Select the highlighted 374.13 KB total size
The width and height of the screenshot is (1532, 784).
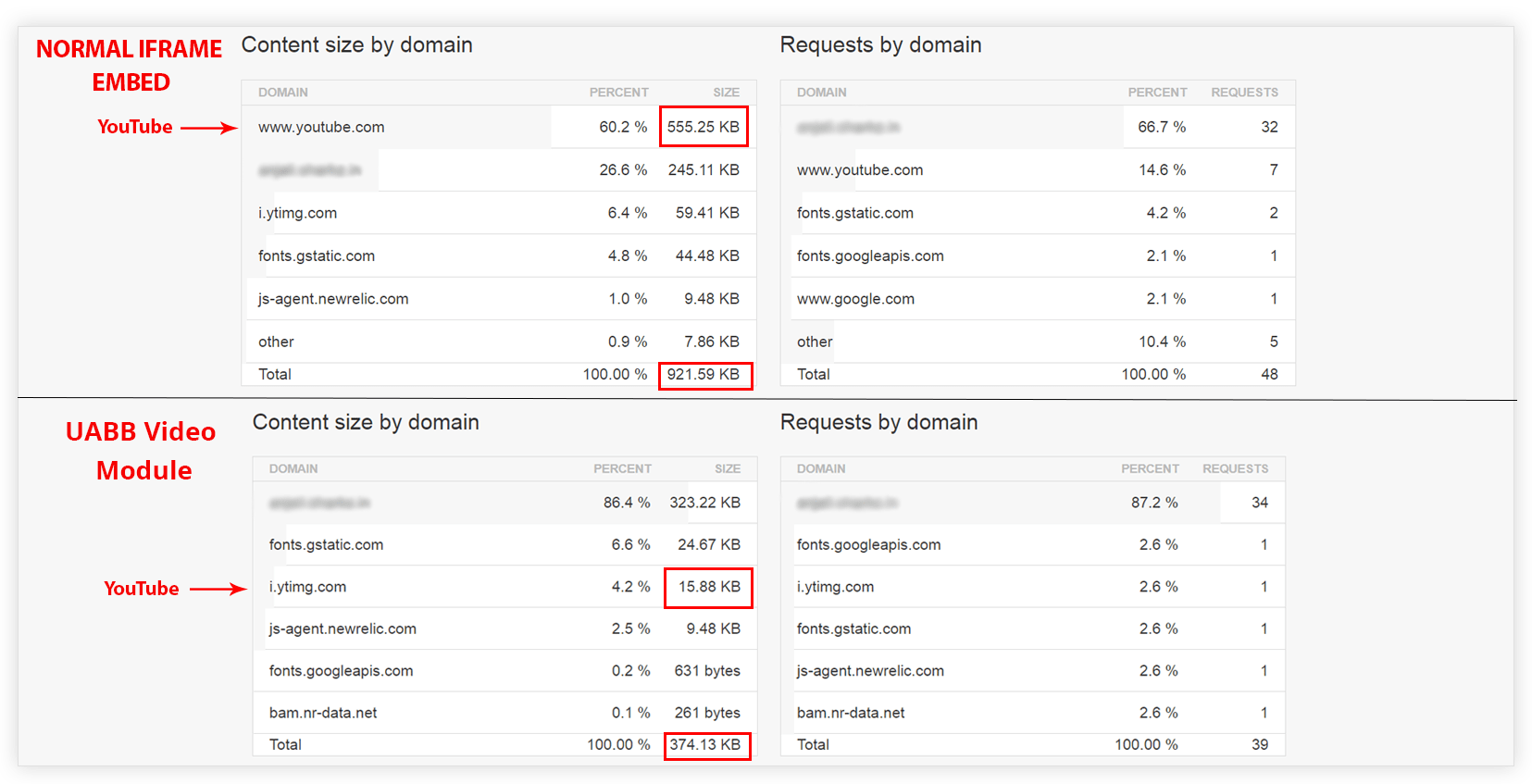click(705, 745)
